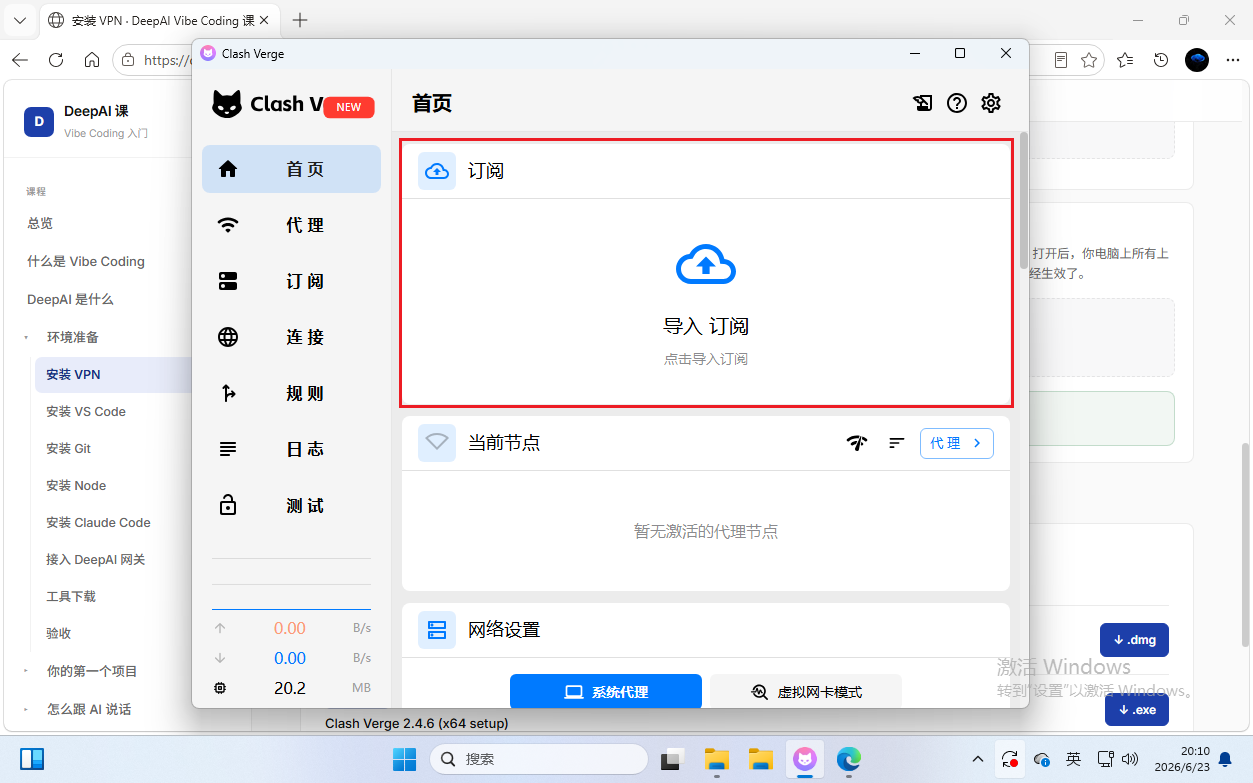The height and width of the screenshot is (783, 1253).
Task: Open the 规则 rules page
Action: pos(291,393)
